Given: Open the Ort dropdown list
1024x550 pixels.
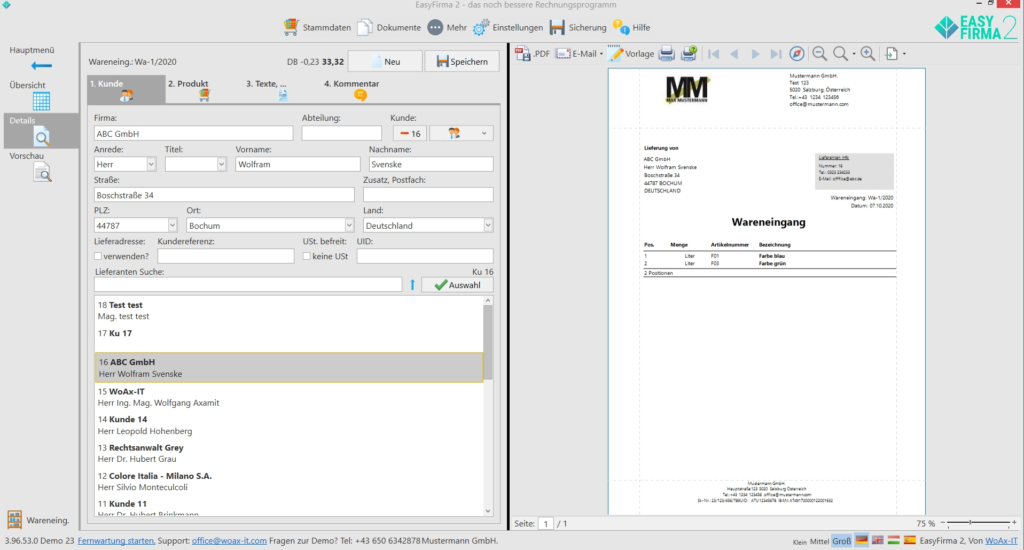Looking at the screenshot, I should [x=349, y=225].
